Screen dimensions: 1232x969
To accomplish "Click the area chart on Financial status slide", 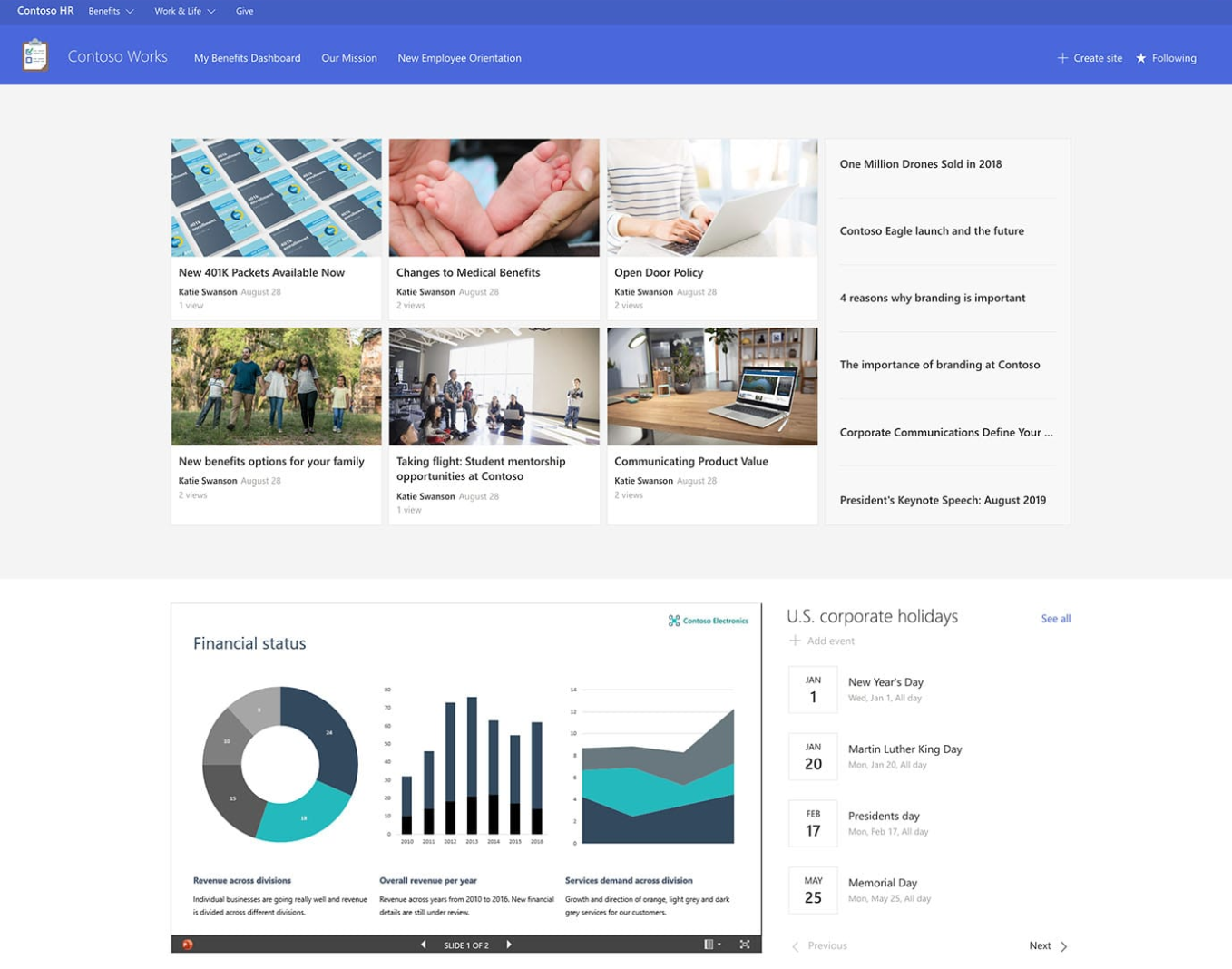I will tap(653, 767).
